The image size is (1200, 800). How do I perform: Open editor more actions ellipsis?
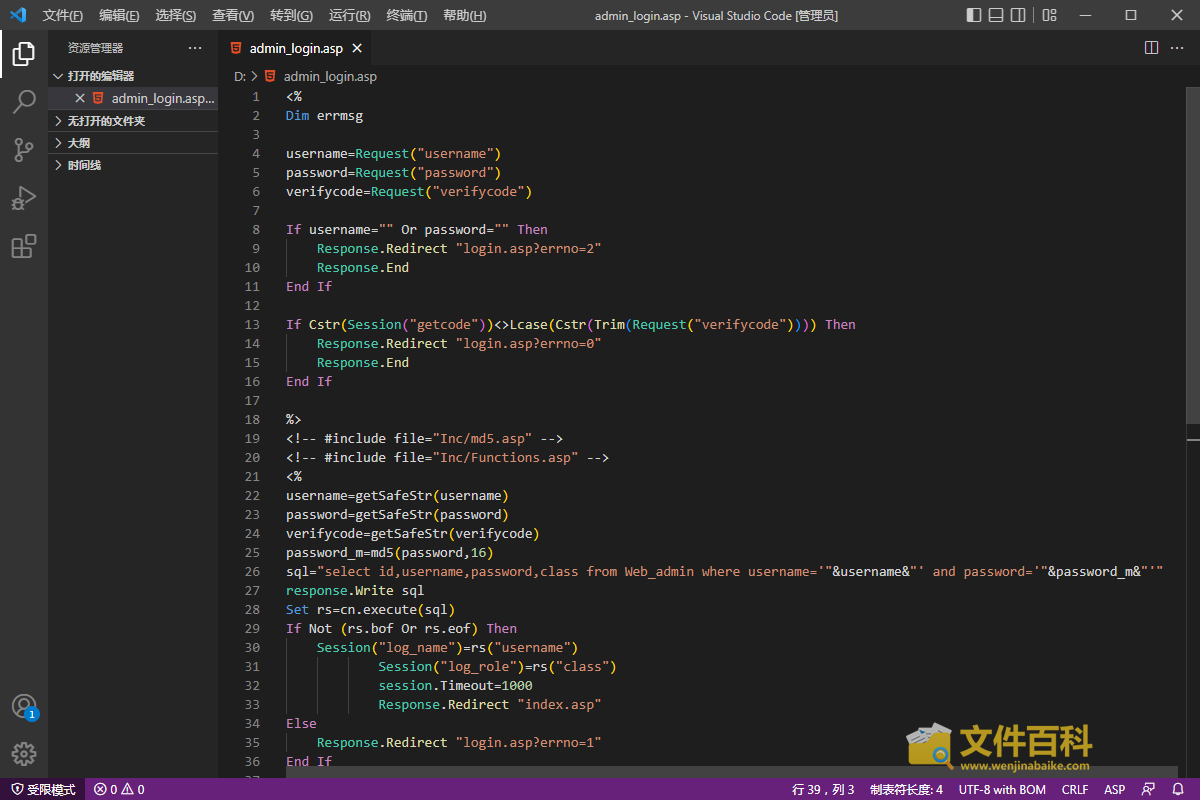coord(1179,47)
